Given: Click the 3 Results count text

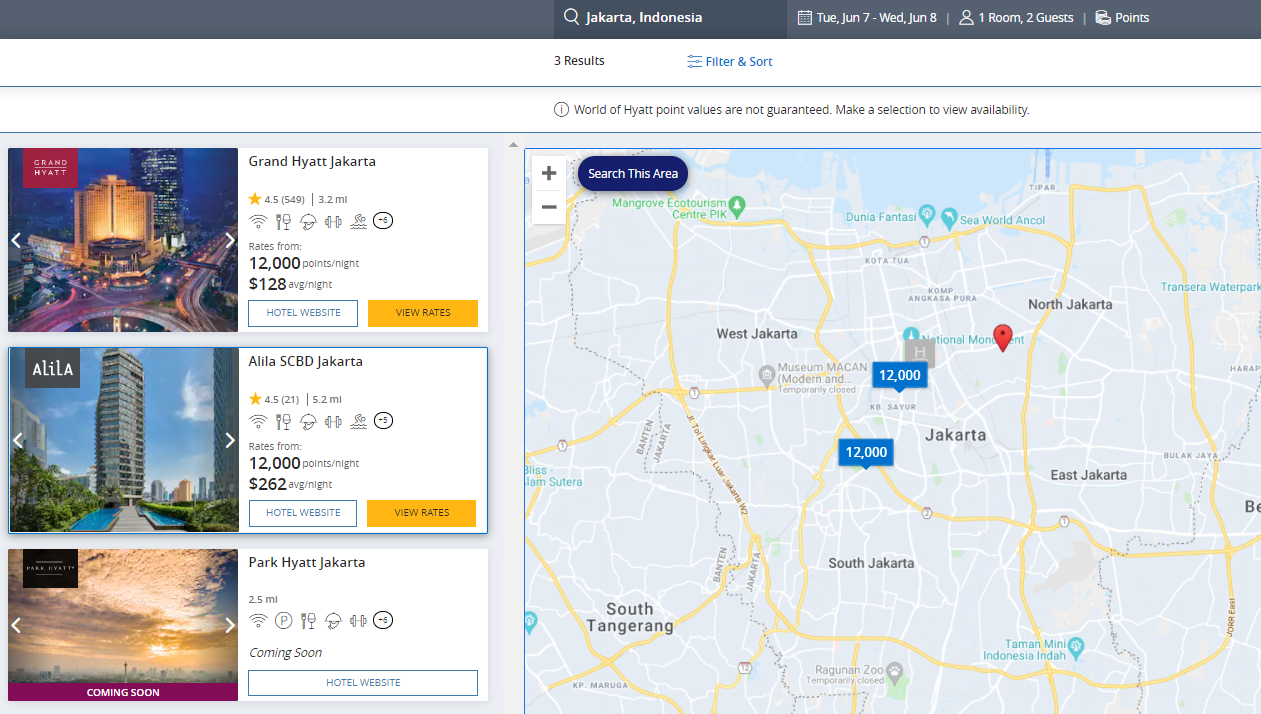Looking at the screenshot, I should click(579, 61).
